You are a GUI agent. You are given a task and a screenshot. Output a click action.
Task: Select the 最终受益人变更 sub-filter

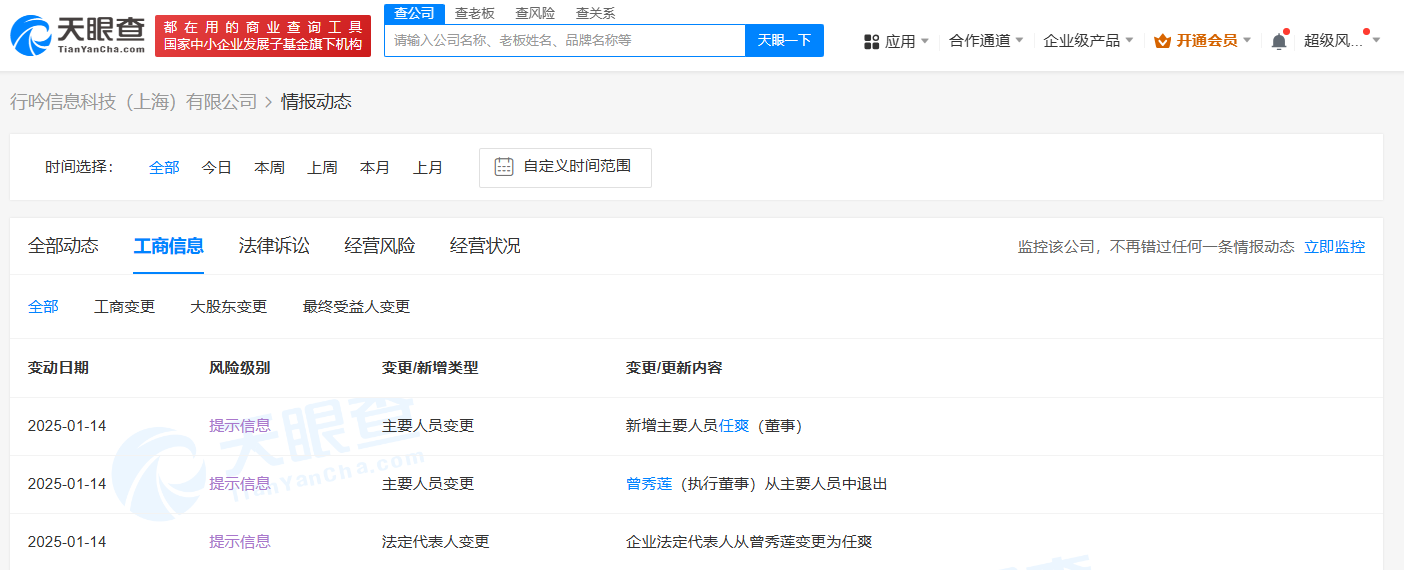click(356, 307)
